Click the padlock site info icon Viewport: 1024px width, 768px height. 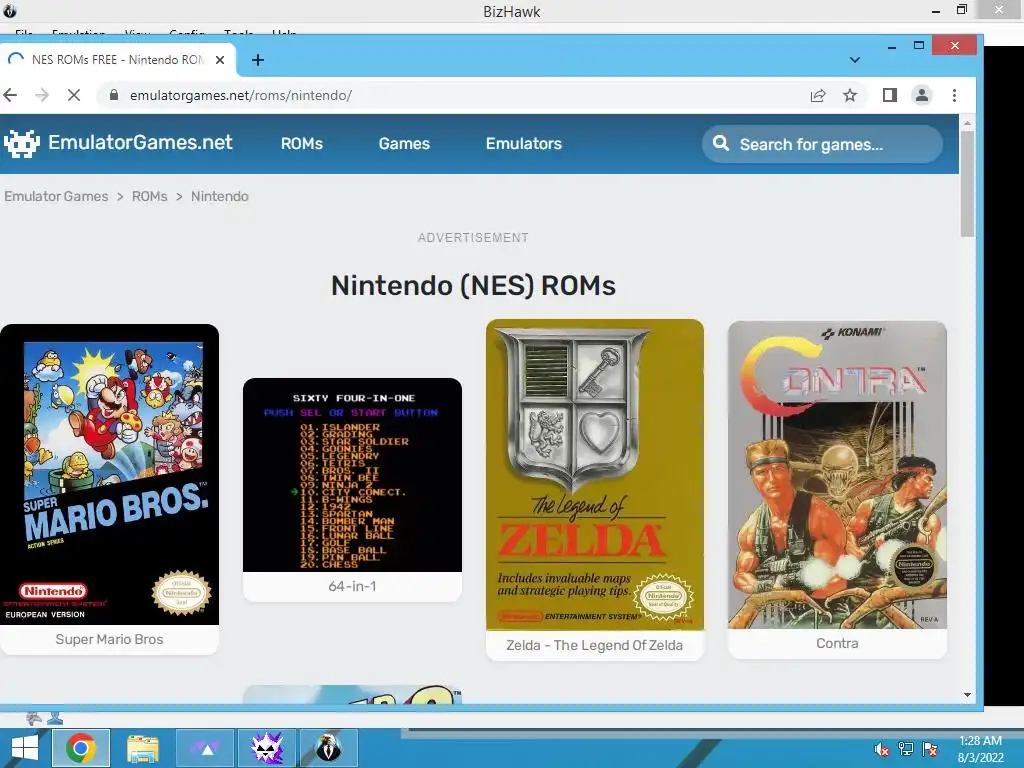pyautogui.click(x=114, y=95)
